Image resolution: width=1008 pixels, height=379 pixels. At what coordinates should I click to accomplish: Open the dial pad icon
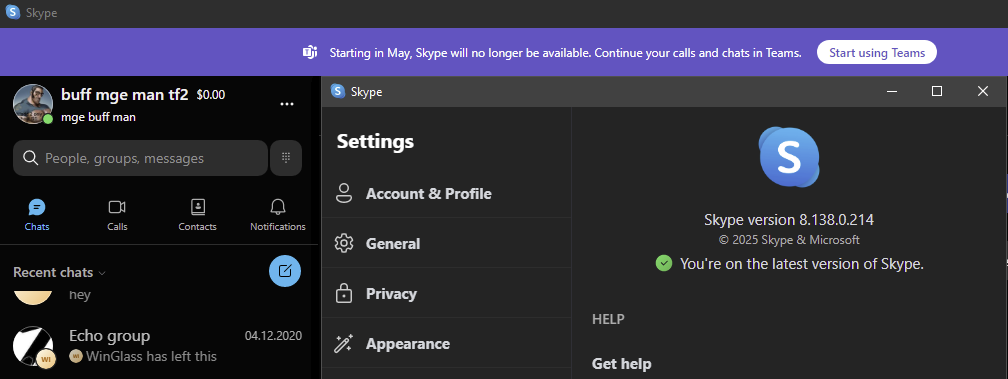(286, 158)
